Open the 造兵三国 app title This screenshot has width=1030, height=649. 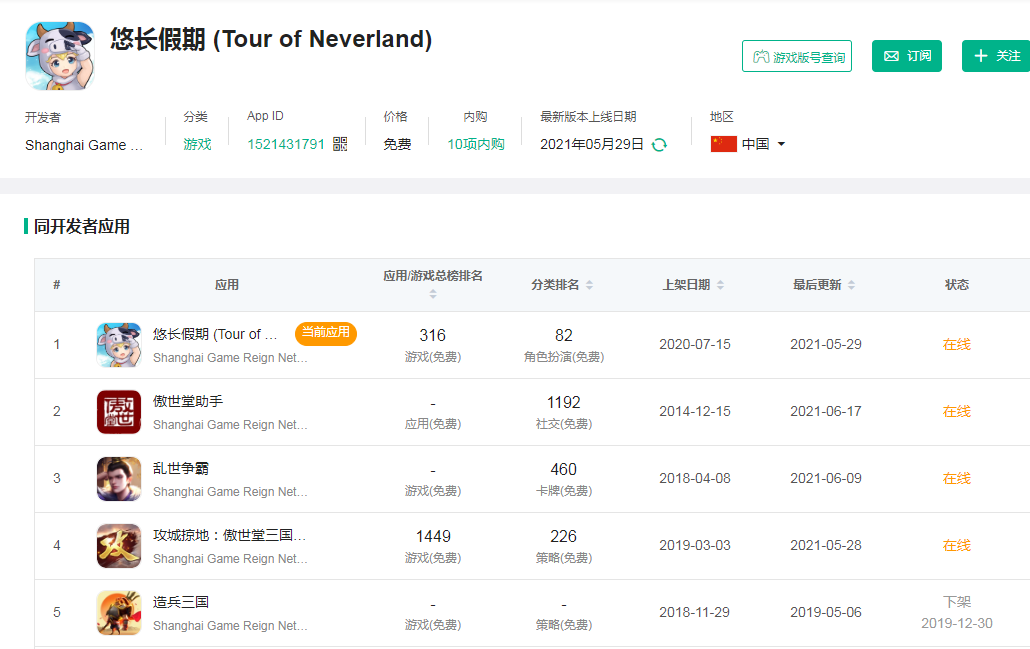pyautogui.click(x=181, y=602)
